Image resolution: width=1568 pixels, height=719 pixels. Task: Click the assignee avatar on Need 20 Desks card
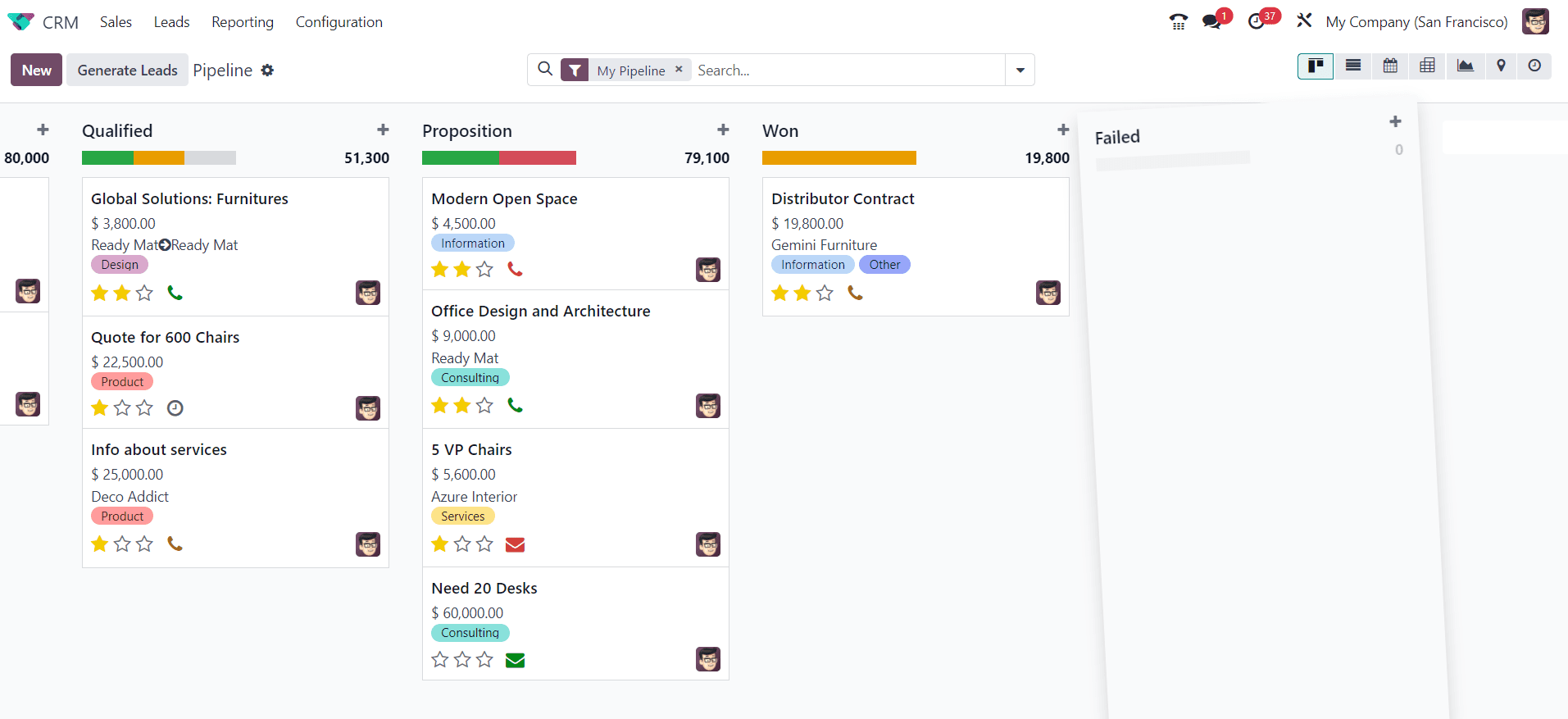click(x=708, y=659)
